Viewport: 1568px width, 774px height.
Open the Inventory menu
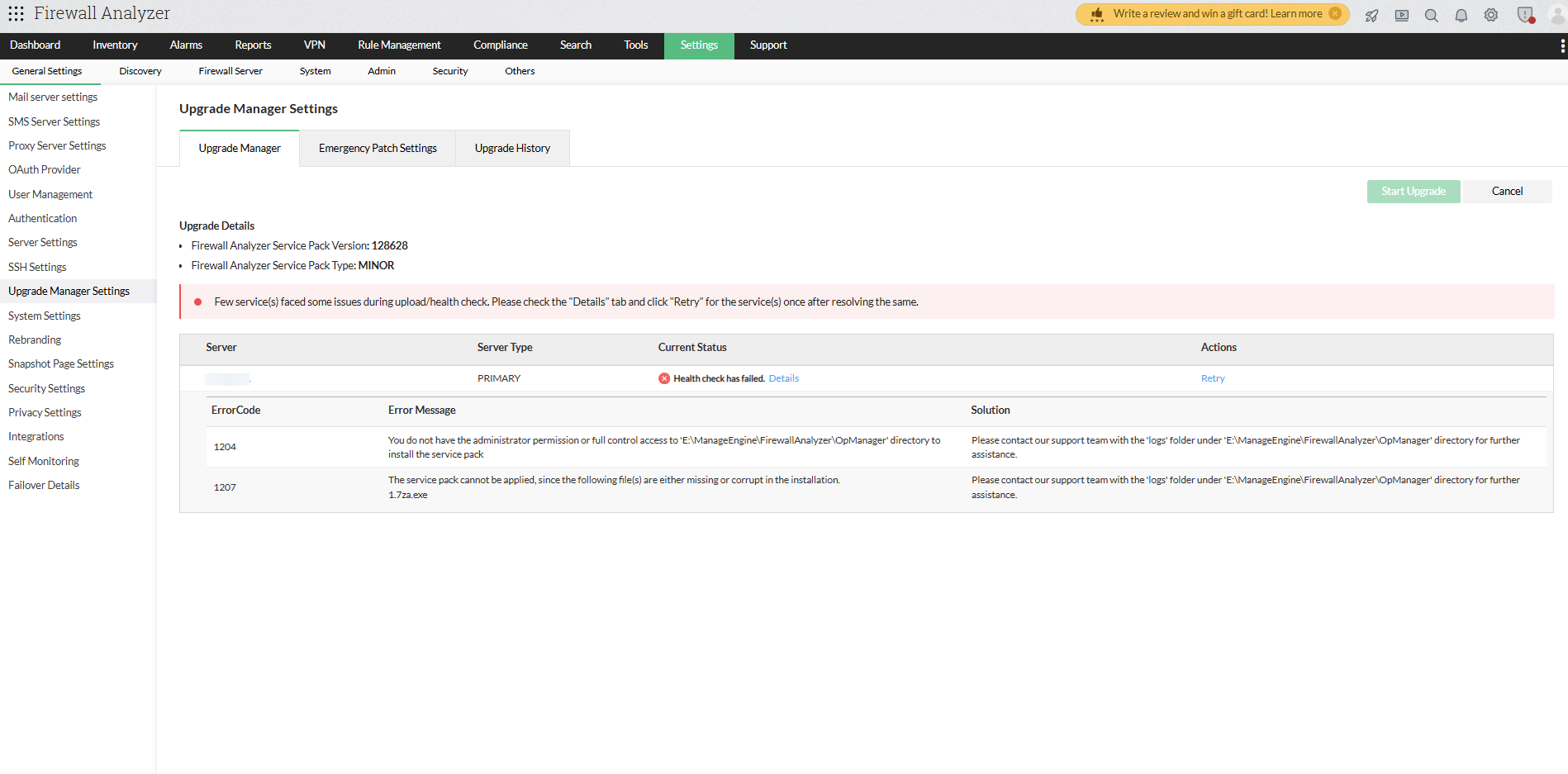point(115,45)
